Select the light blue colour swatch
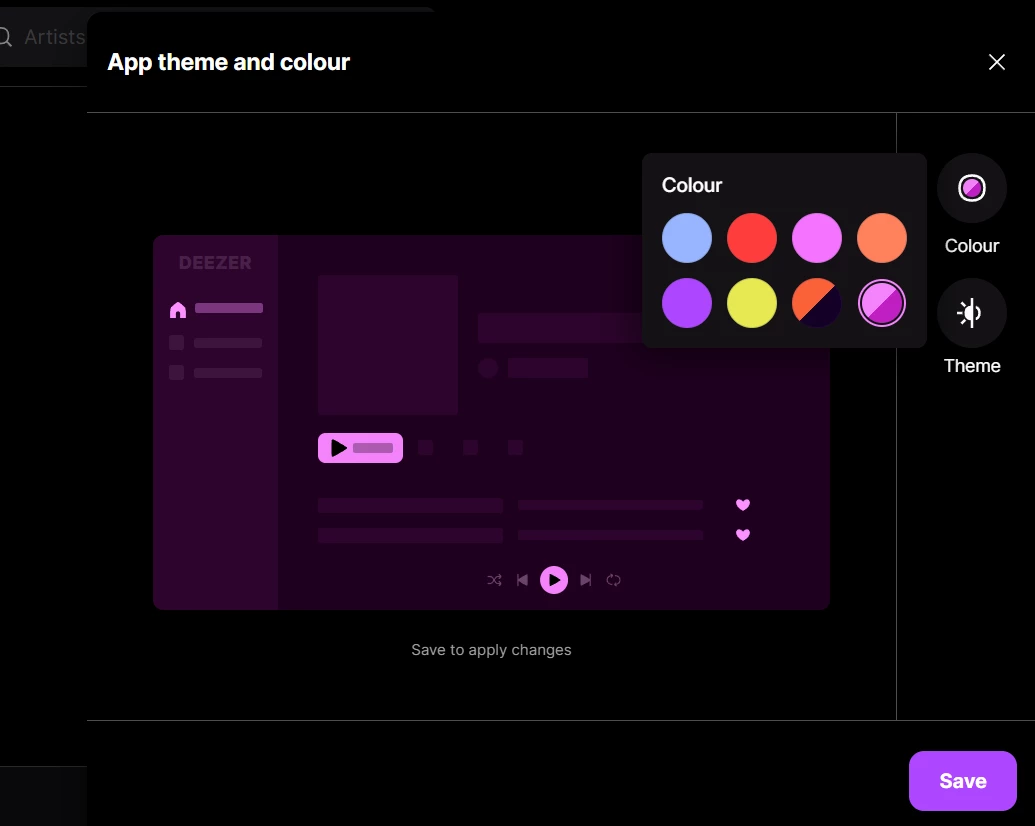The height and width of the screenshot is (826, 1035). (x=686, y=238)
